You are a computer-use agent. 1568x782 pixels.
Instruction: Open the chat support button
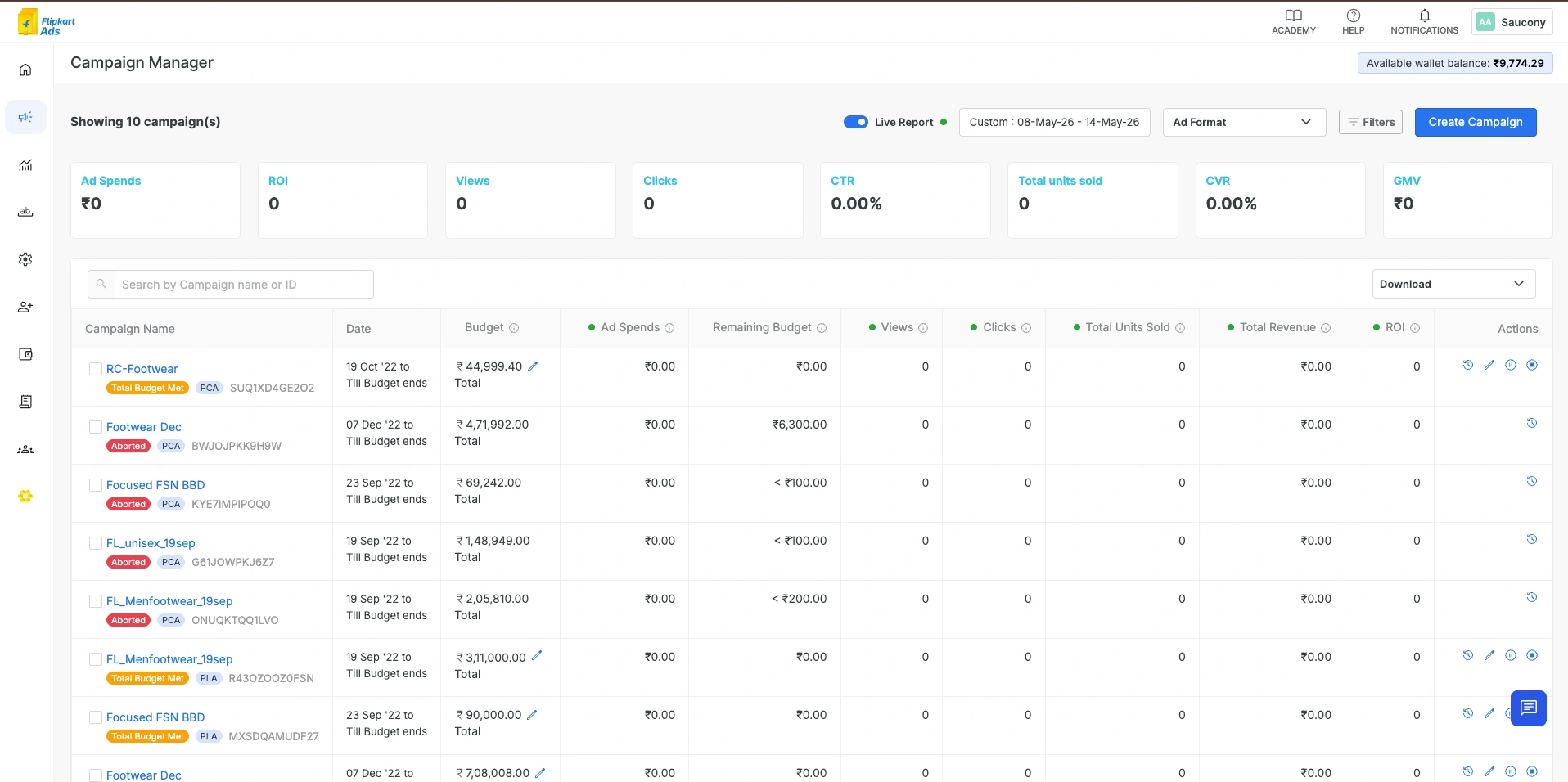(1528, 708)
